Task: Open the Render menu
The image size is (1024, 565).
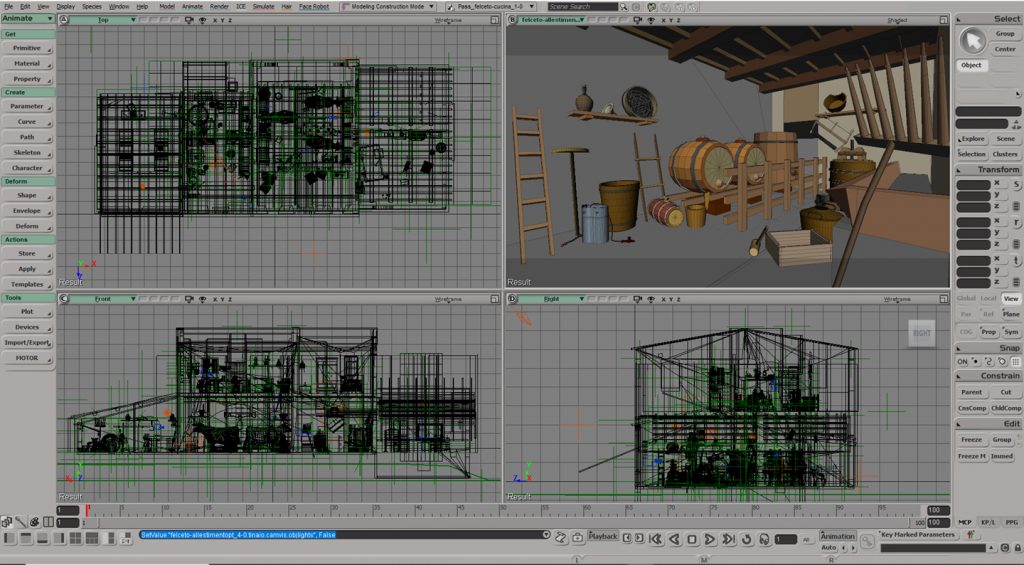Action: coord(219,6)
